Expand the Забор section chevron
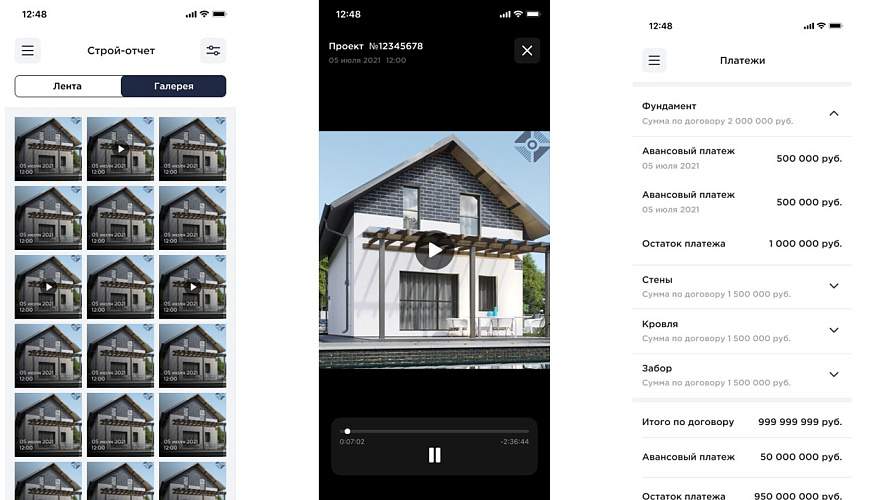The width and height of the screenshot is (889, 500). coord(833,374)
